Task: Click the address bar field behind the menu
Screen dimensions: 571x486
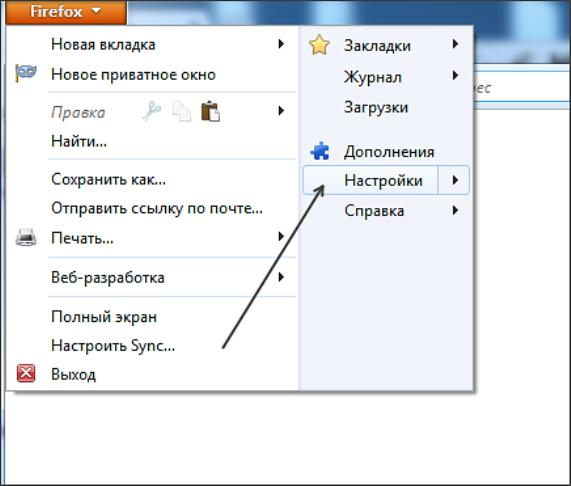Action: click(x=521, y=88)
